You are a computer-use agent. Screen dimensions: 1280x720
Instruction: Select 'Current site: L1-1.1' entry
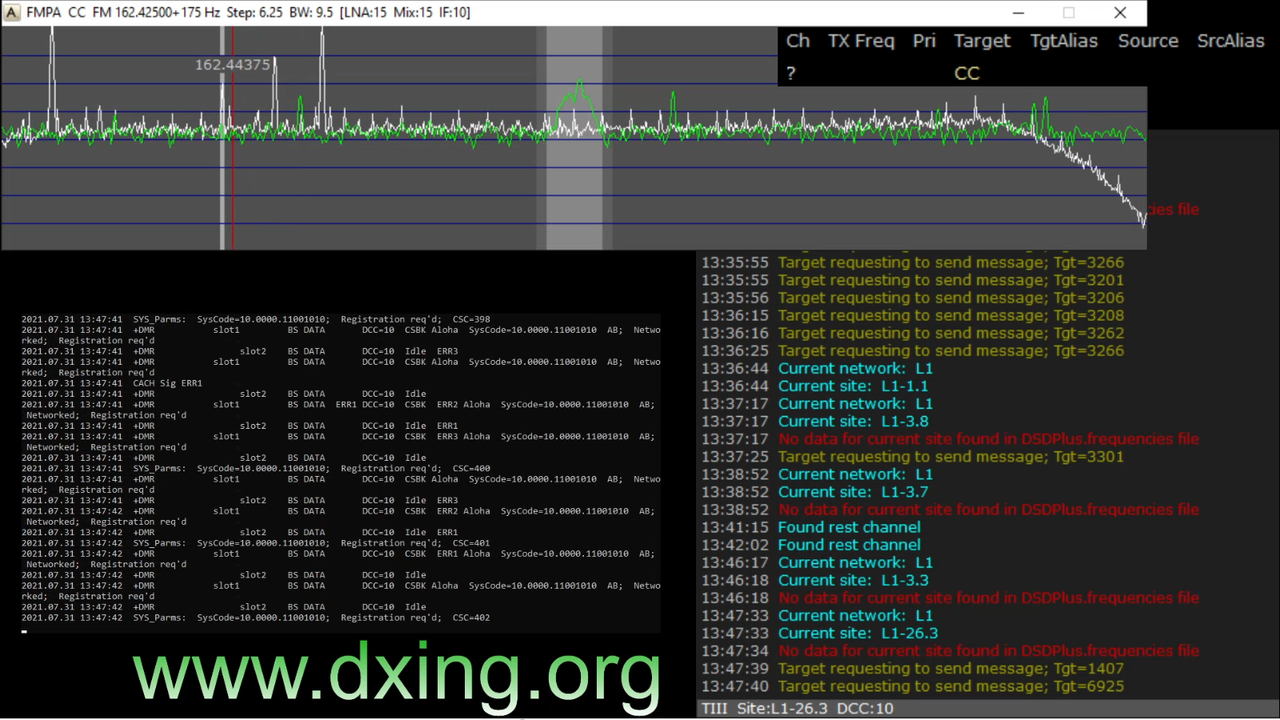click(815, 386)
